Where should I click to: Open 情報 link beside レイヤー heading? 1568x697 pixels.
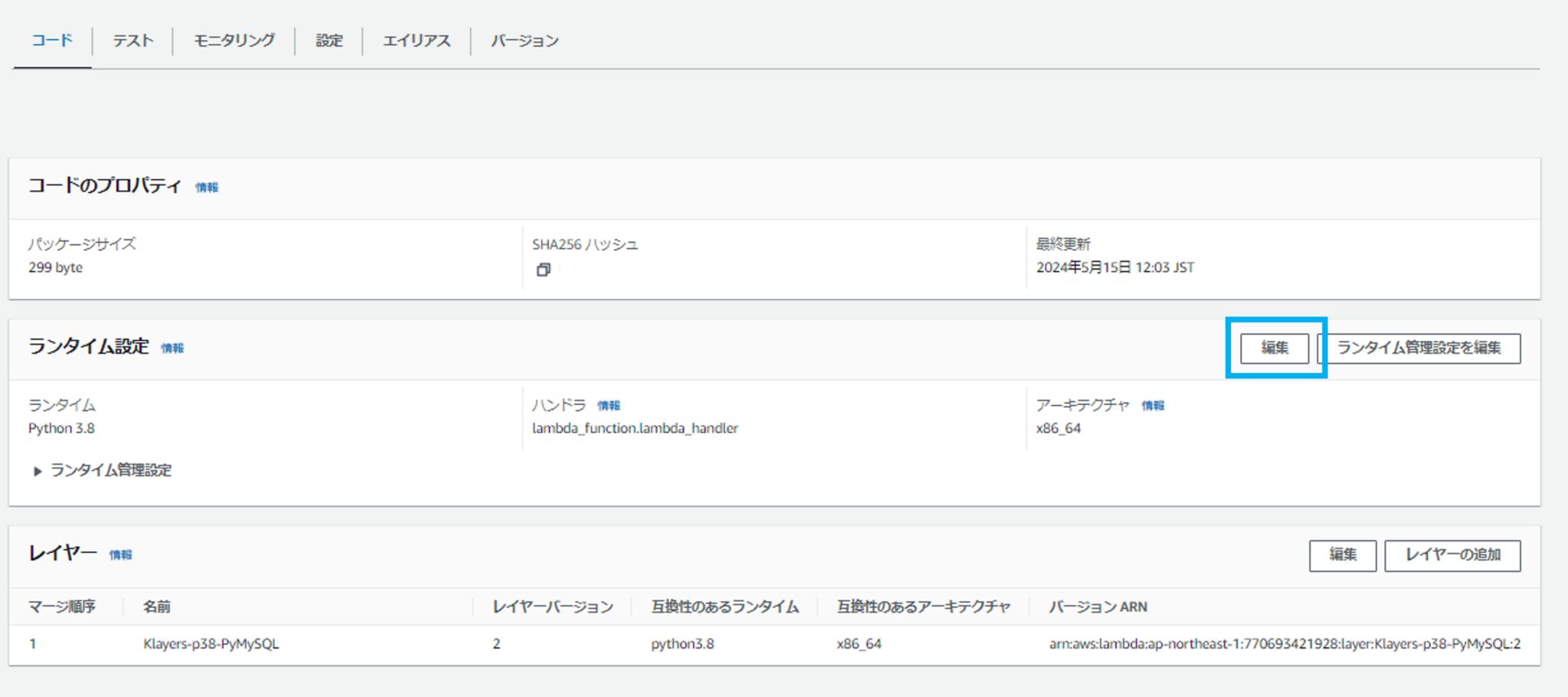click(x=120, y=555)
